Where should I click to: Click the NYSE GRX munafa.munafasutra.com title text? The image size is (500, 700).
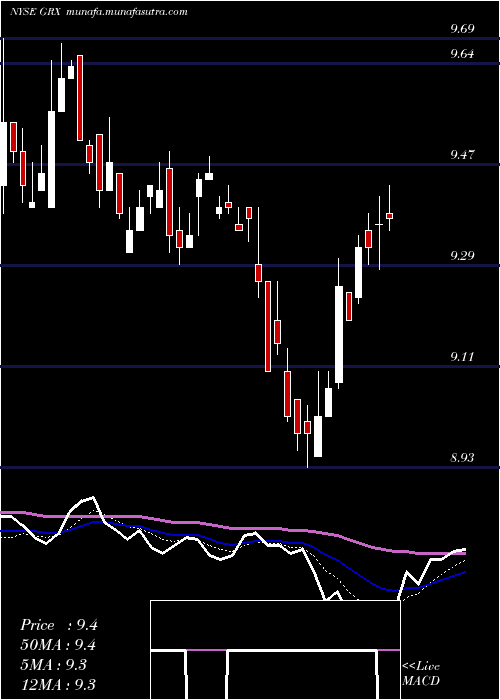point(99,12)
